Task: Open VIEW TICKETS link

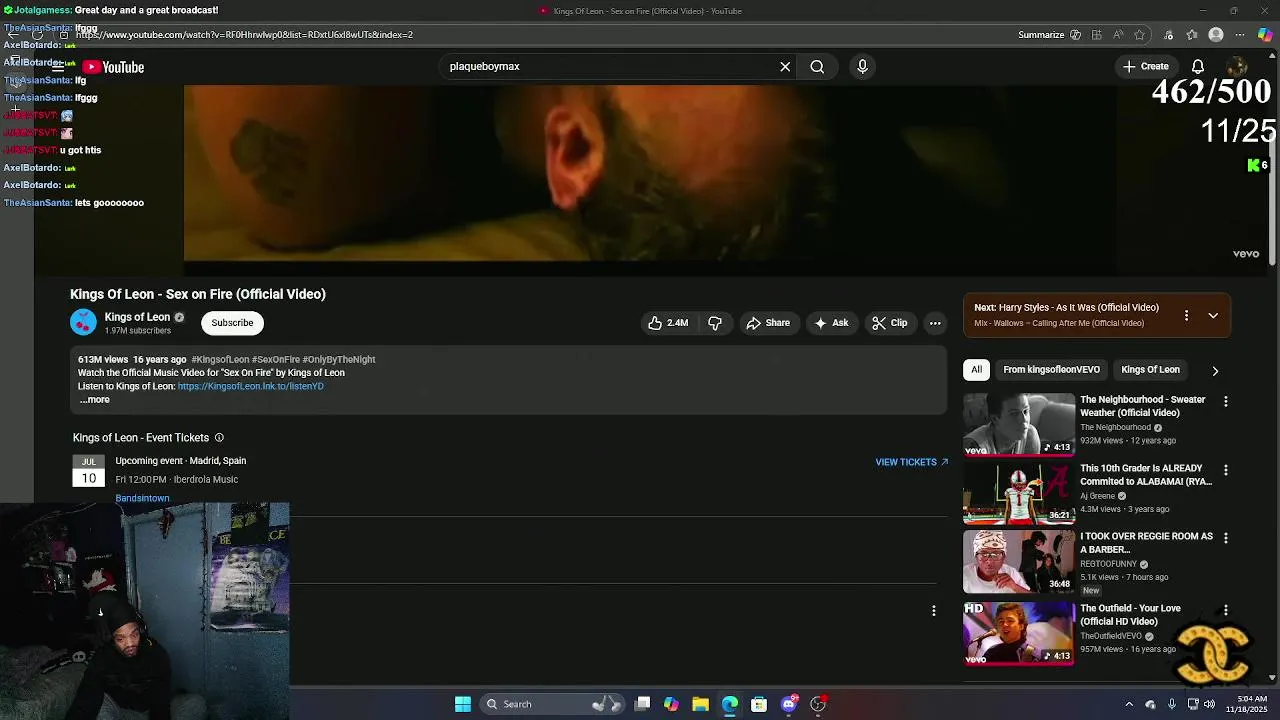Action: coord(911,462)
